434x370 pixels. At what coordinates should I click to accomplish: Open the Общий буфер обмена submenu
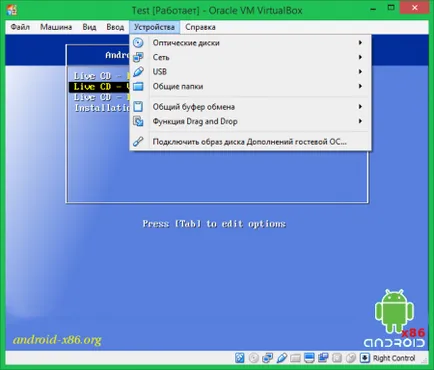coord(250,107)
